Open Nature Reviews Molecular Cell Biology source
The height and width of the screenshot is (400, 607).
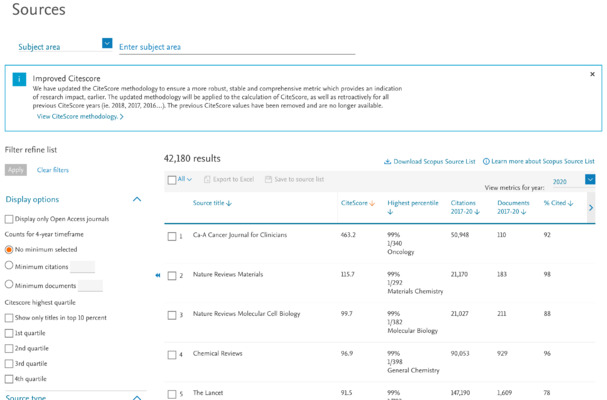coord(247,314)
